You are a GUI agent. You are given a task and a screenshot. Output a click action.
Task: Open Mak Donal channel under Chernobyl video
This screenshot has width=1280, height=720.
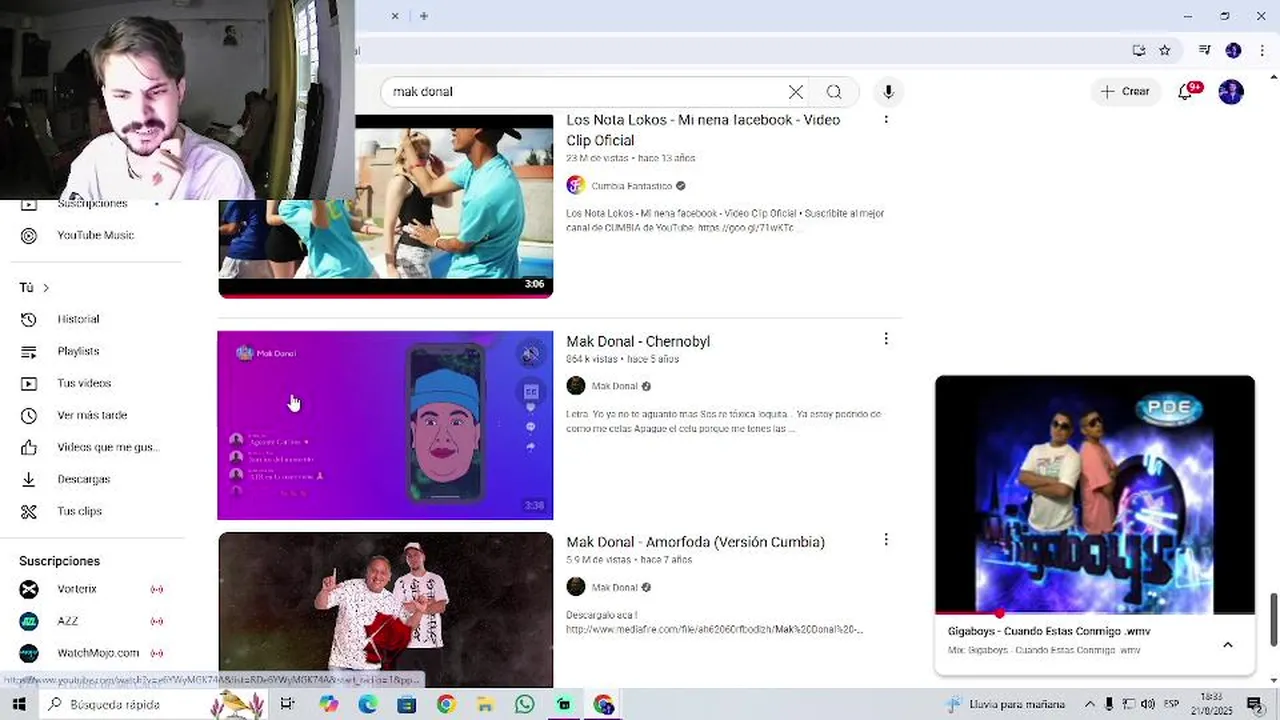click(x=614, y=386)
